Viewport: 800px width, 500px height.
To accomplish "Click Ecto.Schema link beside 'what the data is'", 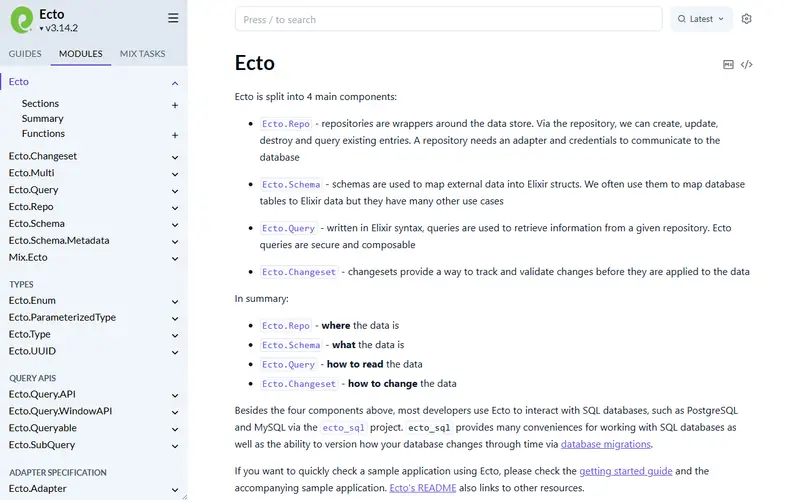I will (x=291, y=345).
